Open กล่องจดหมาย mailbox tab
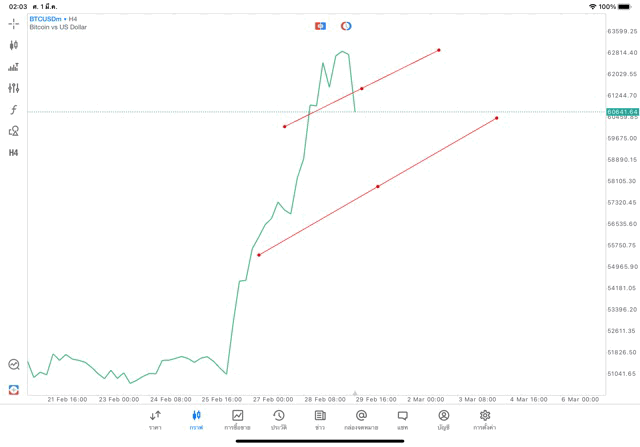The height and width of the screenshot is (447, 640). click(x=361, y=419)
